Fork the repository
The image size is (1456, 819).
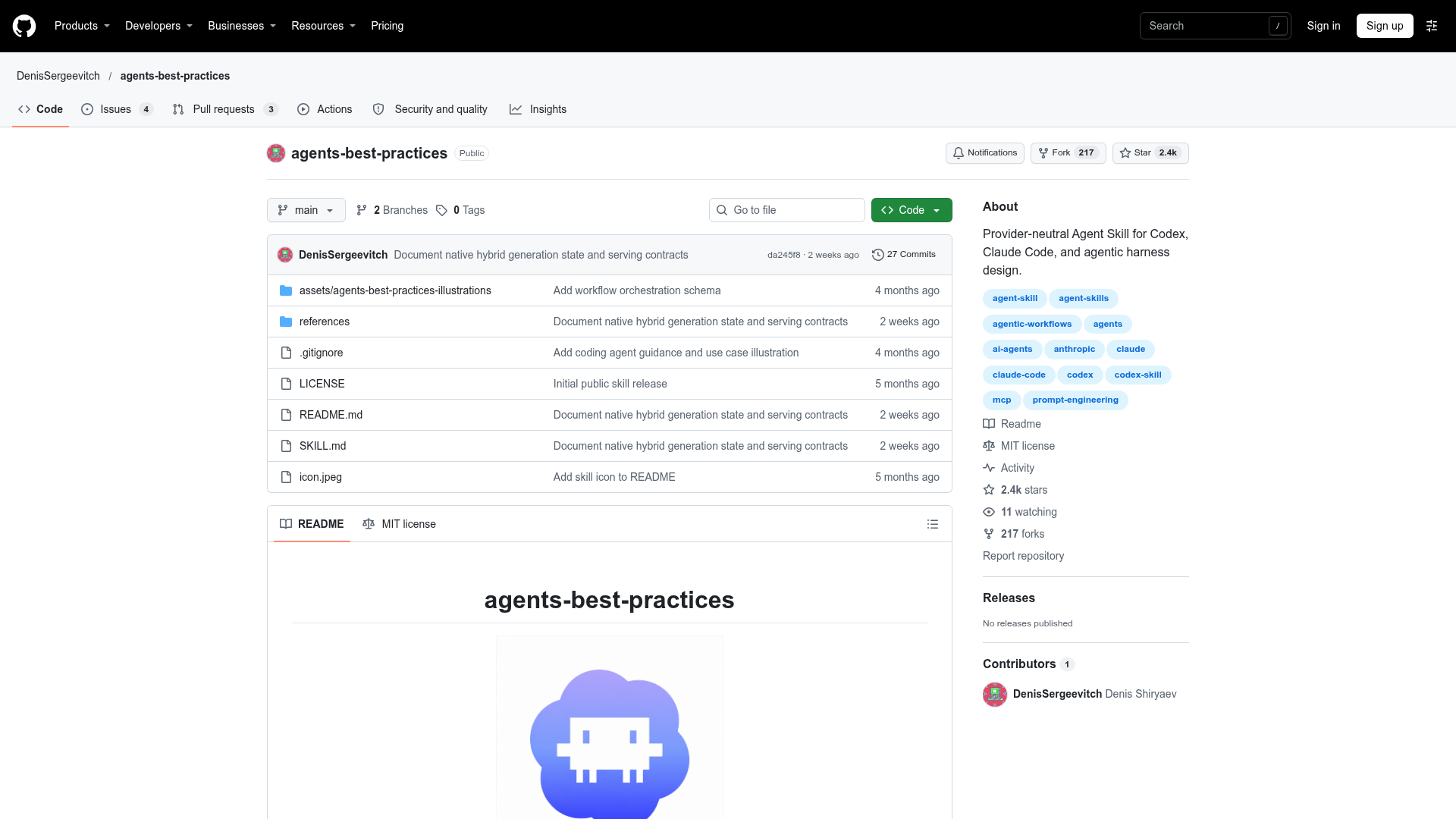(x=1068, y=153)
